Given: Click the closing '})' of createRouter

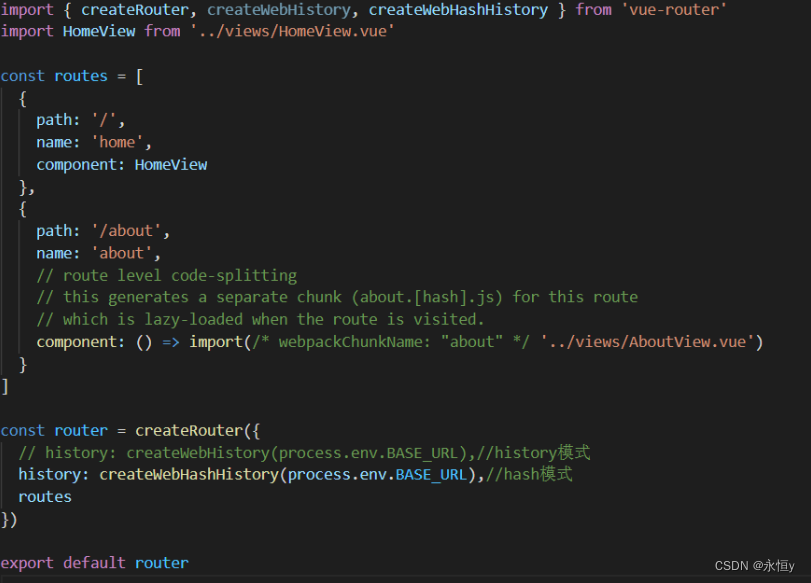Looking at the screenshot, I should click(x=9, y=519).
